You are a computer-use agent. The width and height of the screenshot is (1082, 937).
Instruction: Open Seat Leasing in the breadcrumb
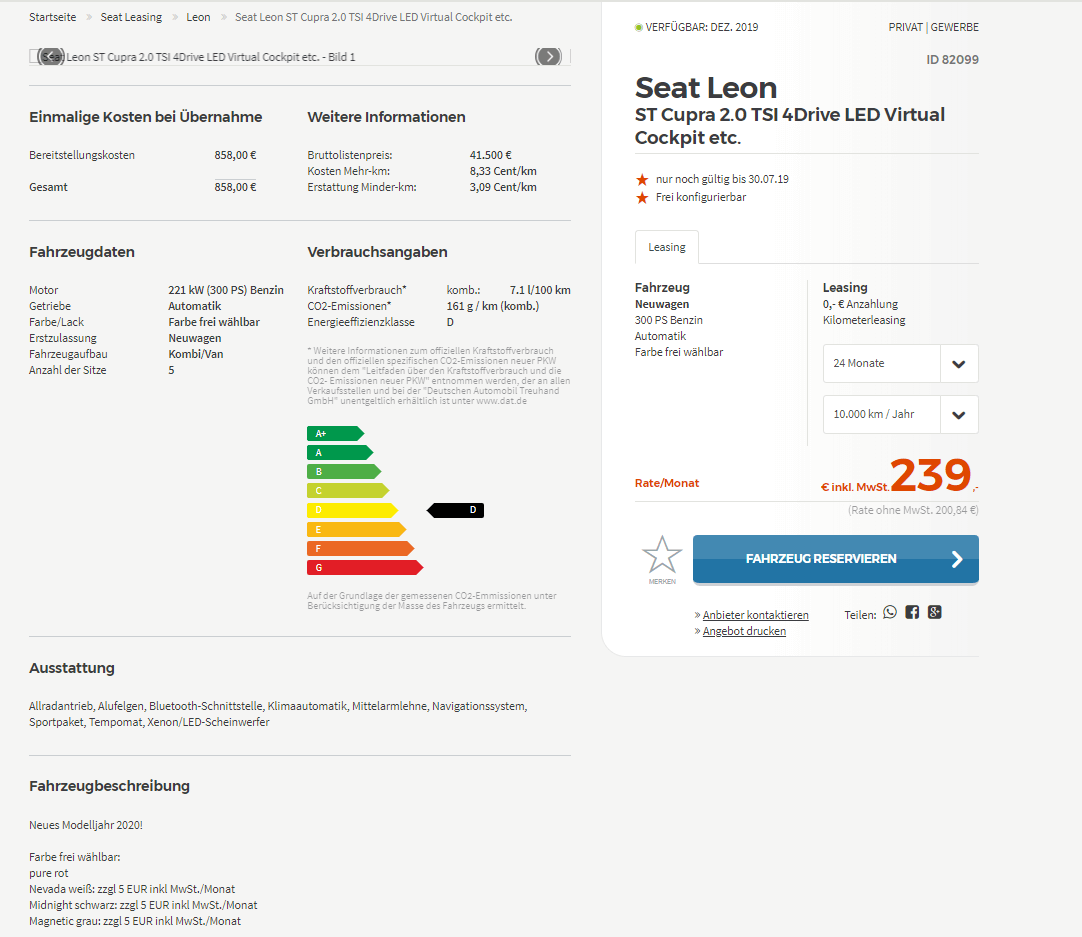(131, 17)
